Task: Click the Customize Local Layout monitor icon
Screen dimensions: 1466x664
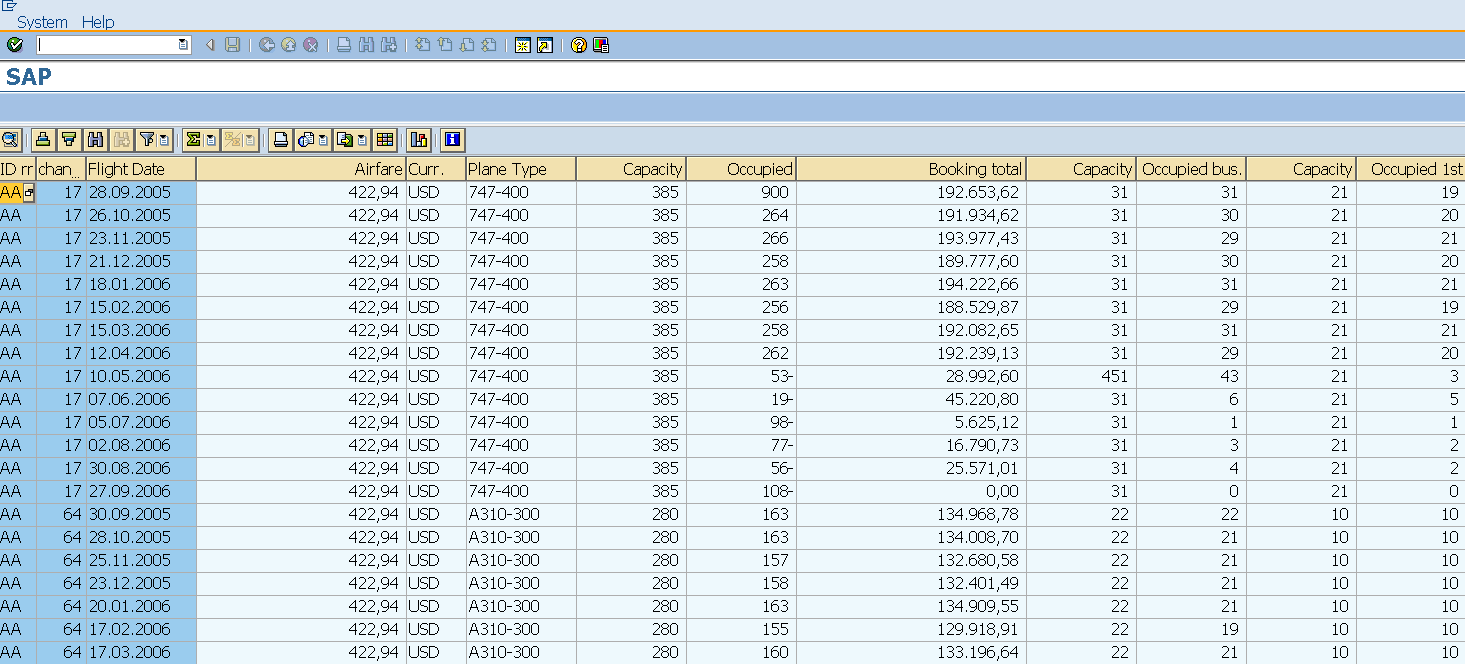Action: click(601, 45)
